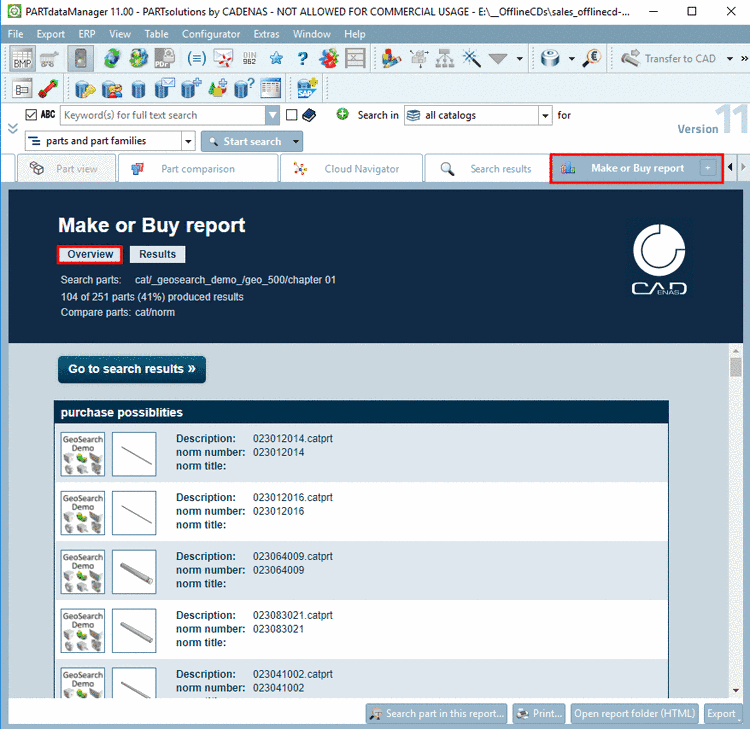Screen dimensions: 750x729
Task: Expand the Transfer to CAD dropdown arrow
Action: 730,59
